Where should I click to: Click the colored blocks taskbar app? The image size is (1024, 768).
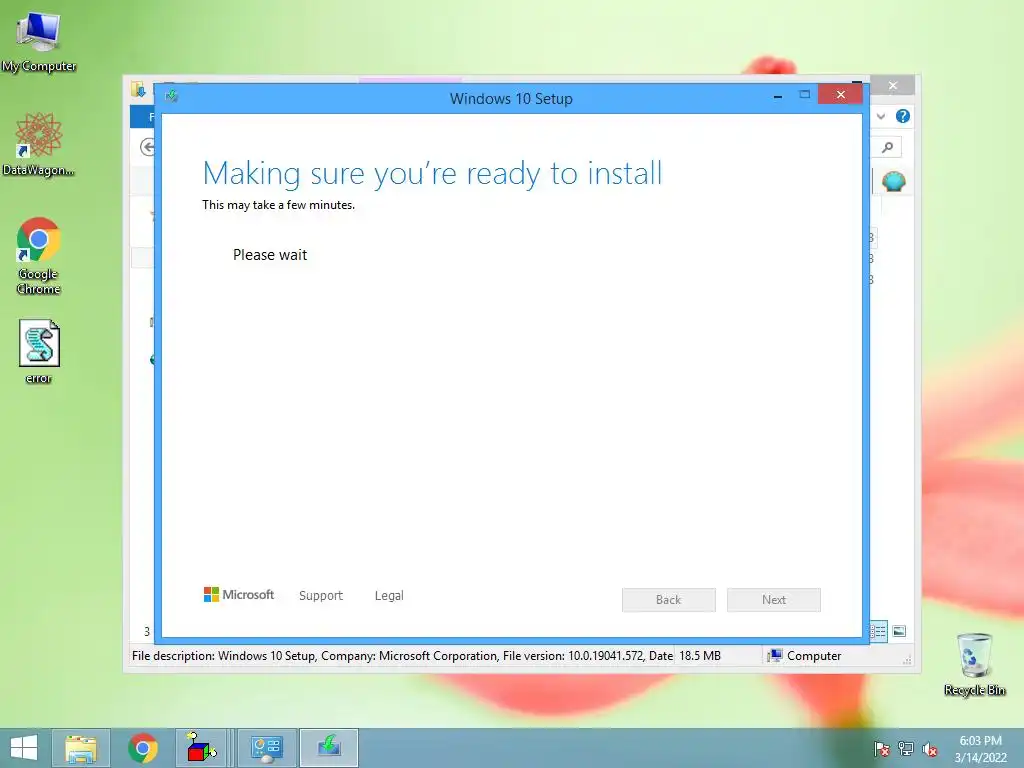tap(201, 748)
